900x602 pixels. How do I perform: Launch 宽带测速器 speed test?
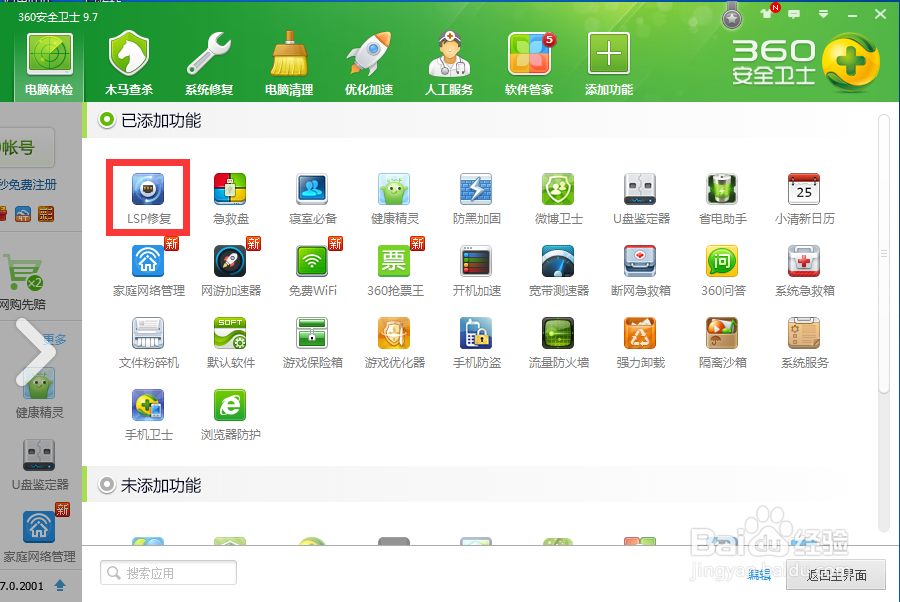[558, 271]
